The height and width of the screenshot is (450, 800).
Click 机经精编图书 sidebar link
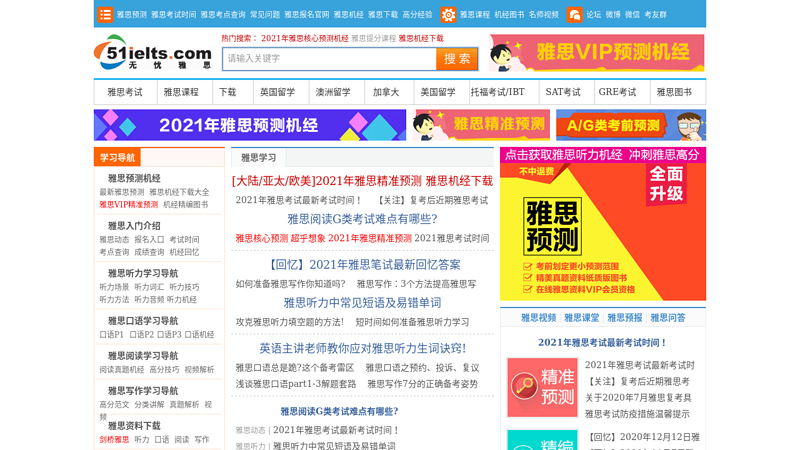pos(186,205)
